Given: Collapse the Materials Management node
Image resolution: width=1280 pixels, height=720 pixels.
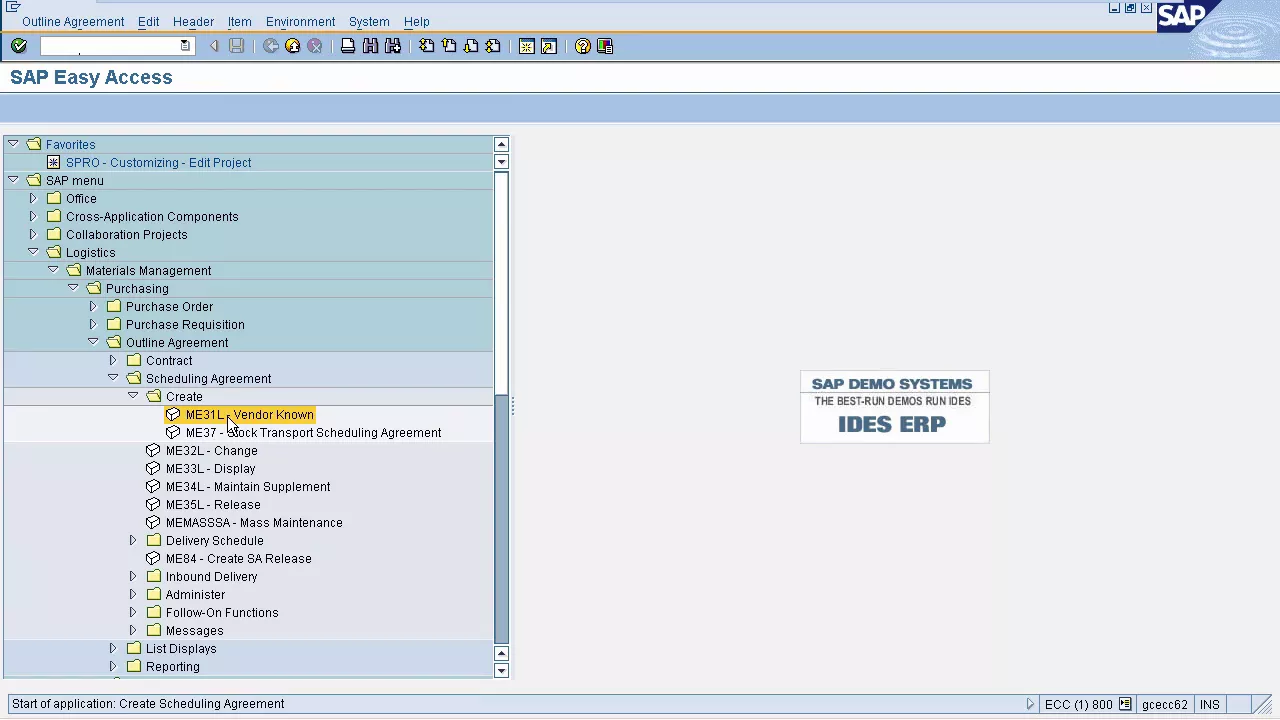Looking at the screenshot, I should pos(53,270).
